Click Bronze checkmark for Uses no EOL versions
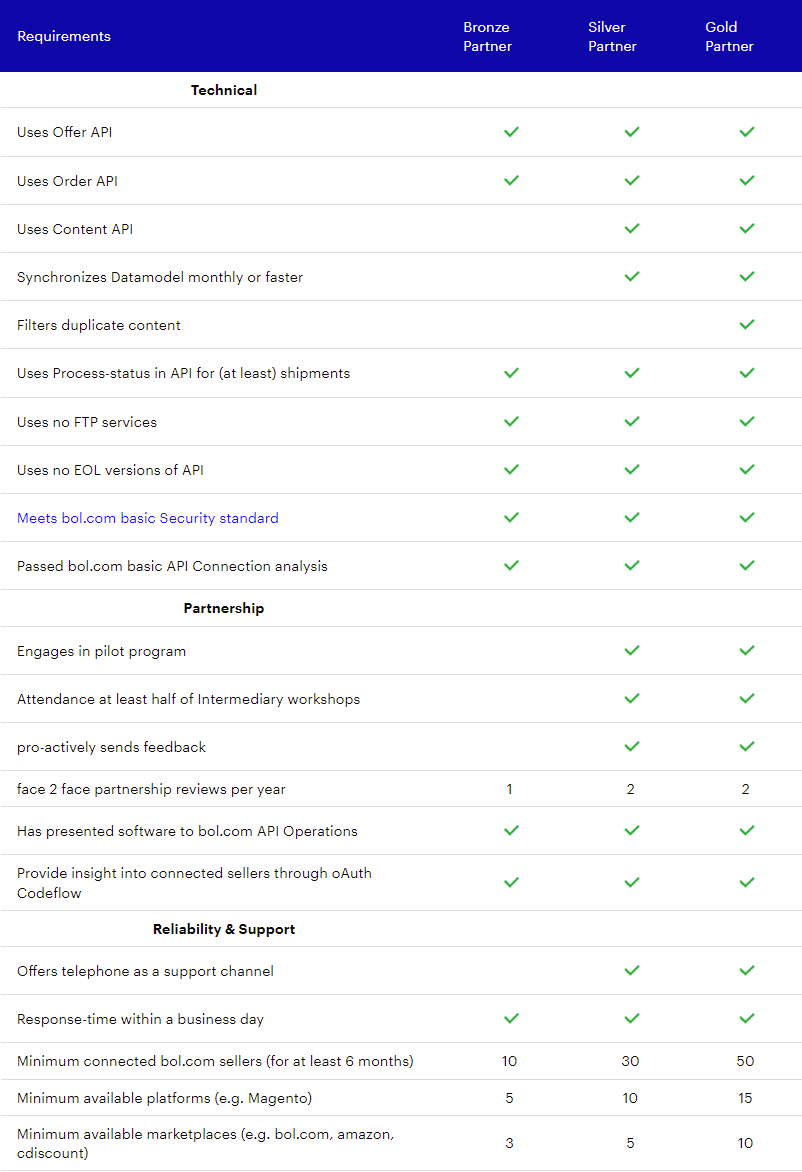802x1172 pixels. (x=511, y=469)
